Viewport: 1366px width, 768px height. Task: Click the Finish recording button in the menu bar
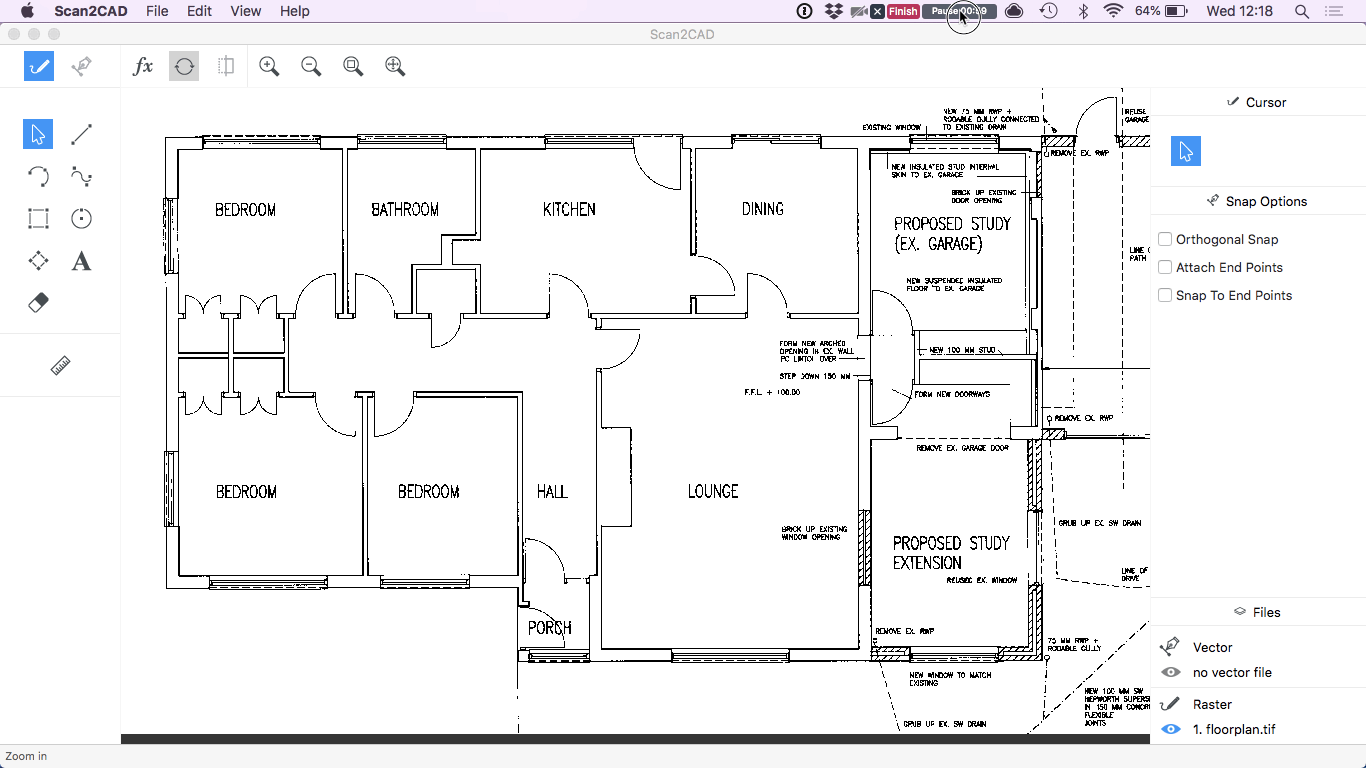pos(901,11)
